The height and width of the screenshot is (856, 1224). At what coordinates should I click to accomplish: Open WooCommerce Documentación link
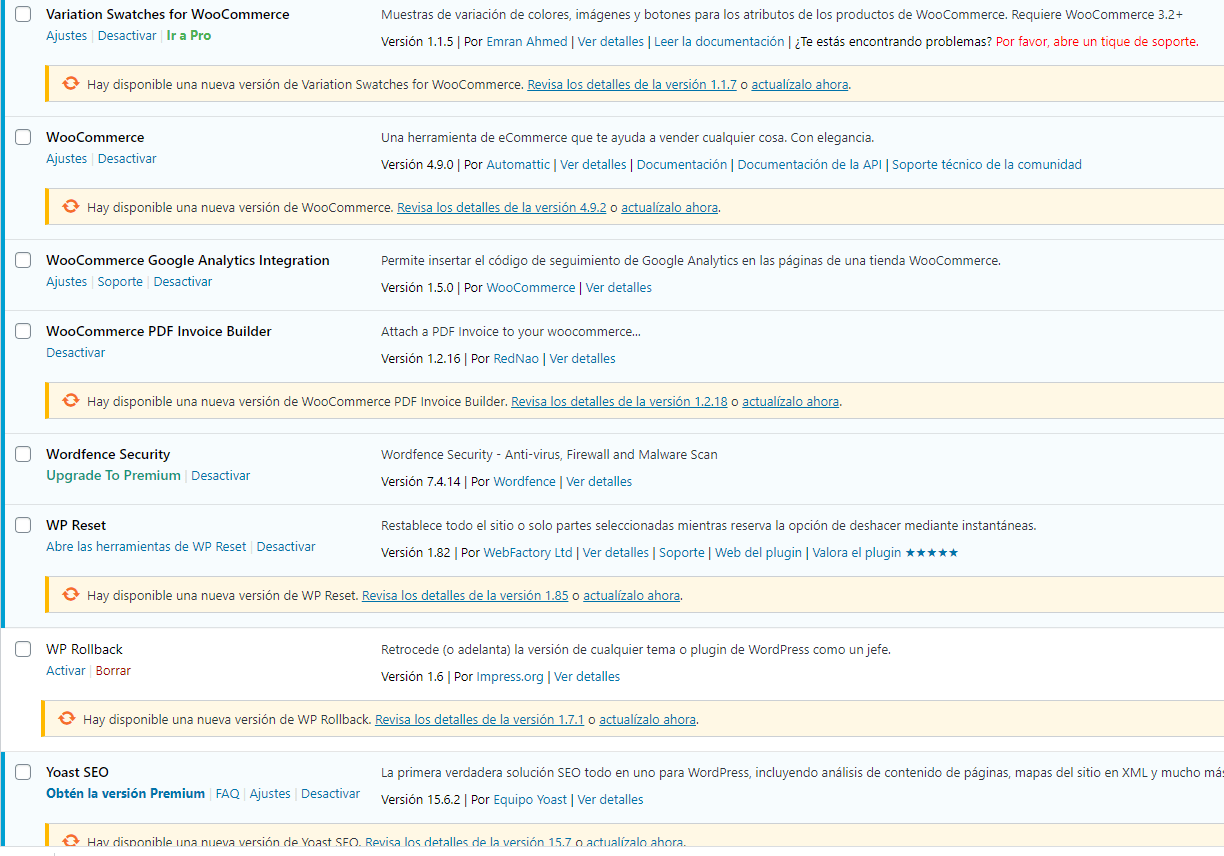[682, 165]
